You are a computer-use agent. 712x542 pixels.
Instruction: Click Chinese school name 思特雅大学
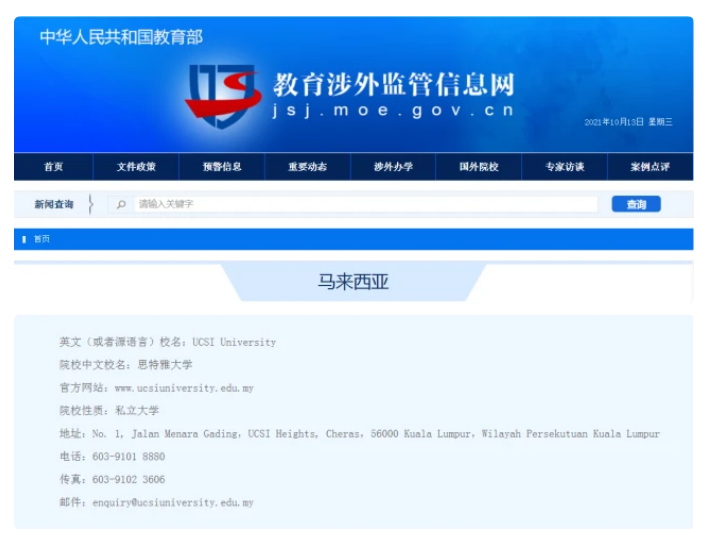point(165,365)
